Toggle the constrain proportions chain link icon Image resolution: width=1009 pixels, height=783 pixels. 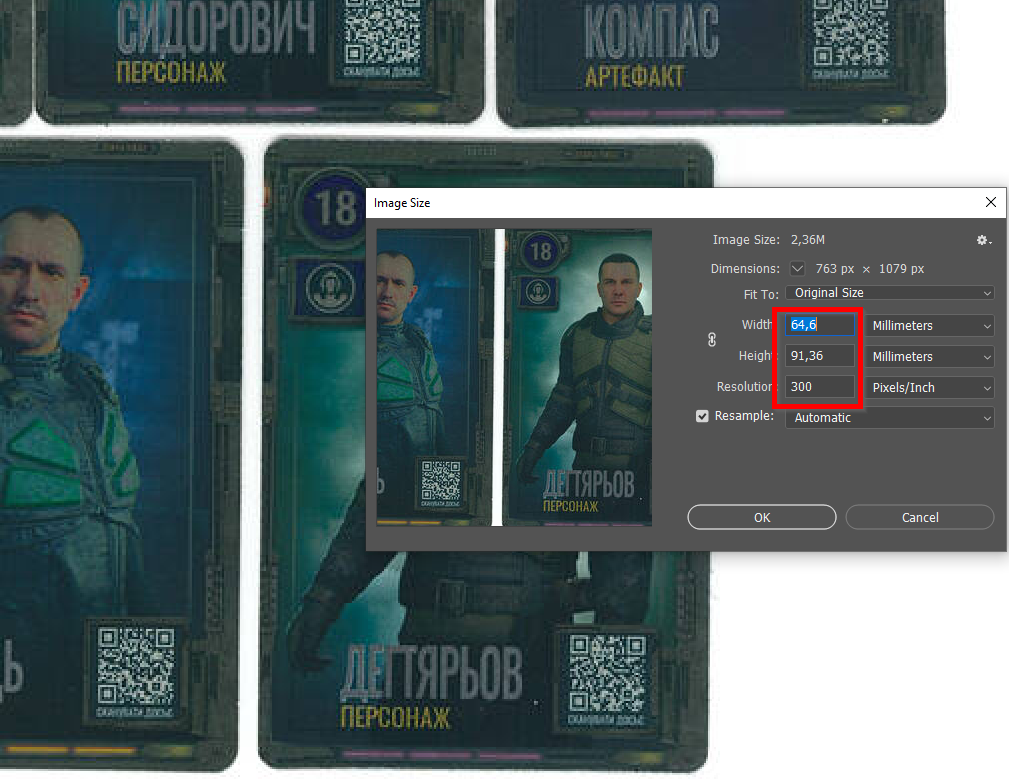pos(712,340)
